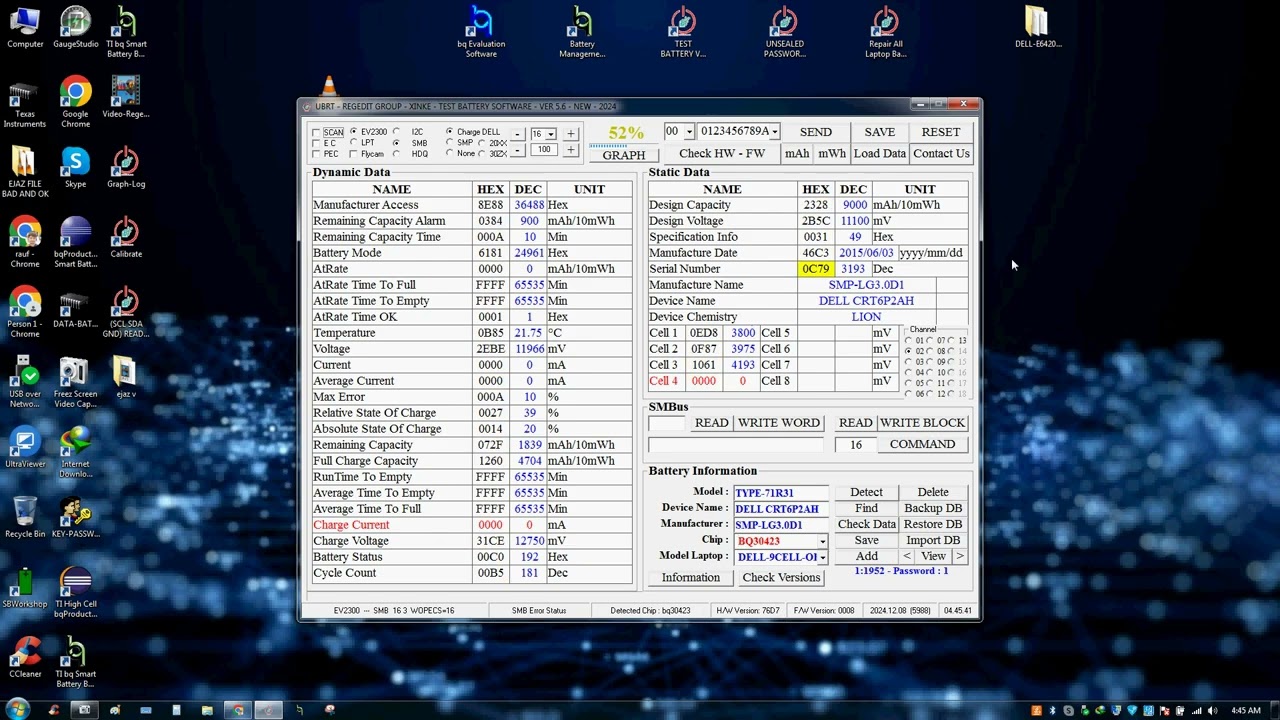Open bq Evaluation Software icon

coord(481,32)
